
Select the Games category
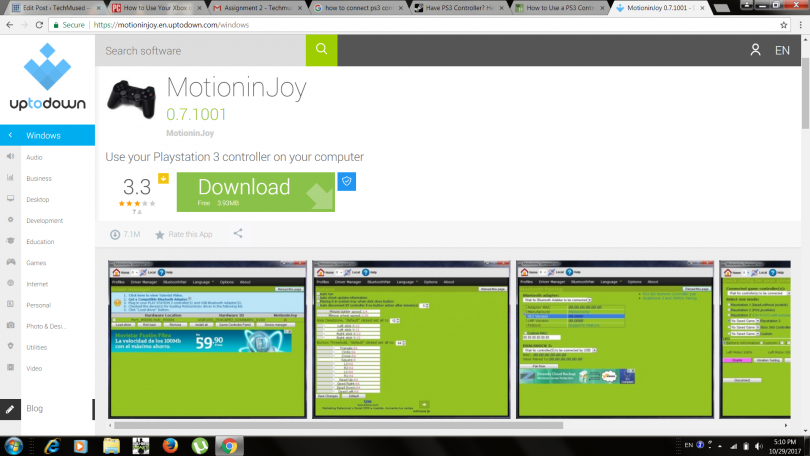pos(36,262)
